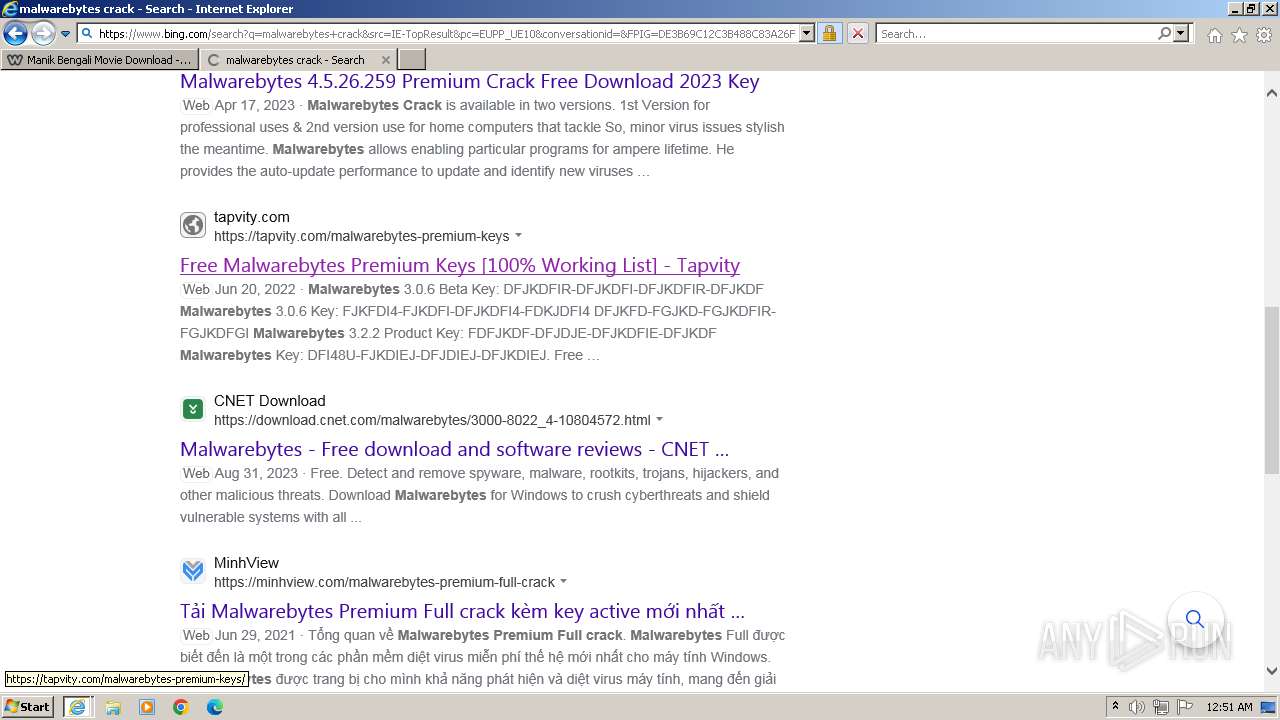Click the browser Search box
The width and height of the screenshot is (1280, 720).
click(x=1016, y=33)
